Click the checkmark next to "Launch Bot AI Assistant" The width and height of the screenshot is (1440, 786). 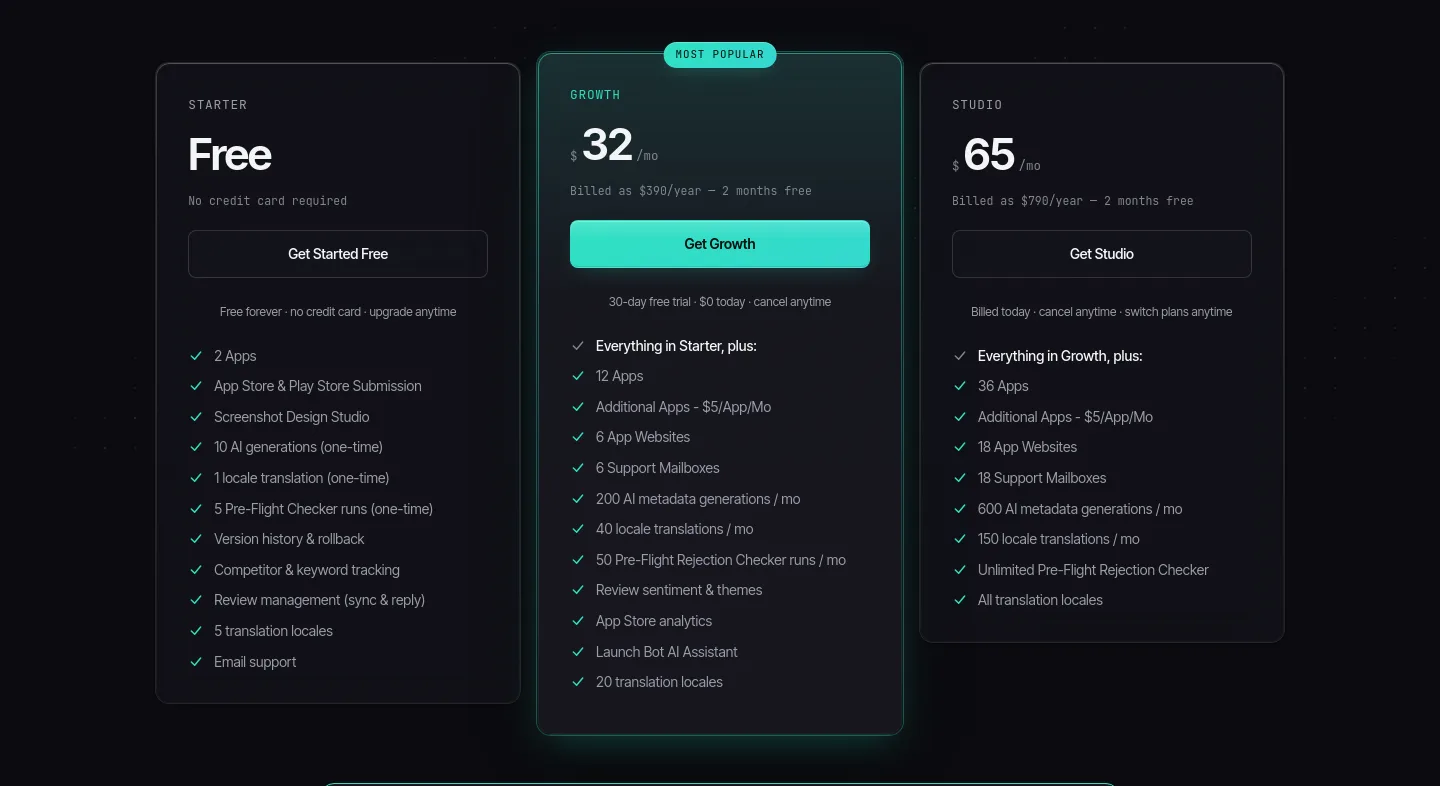pyautogui.click(x=578, y=652)
